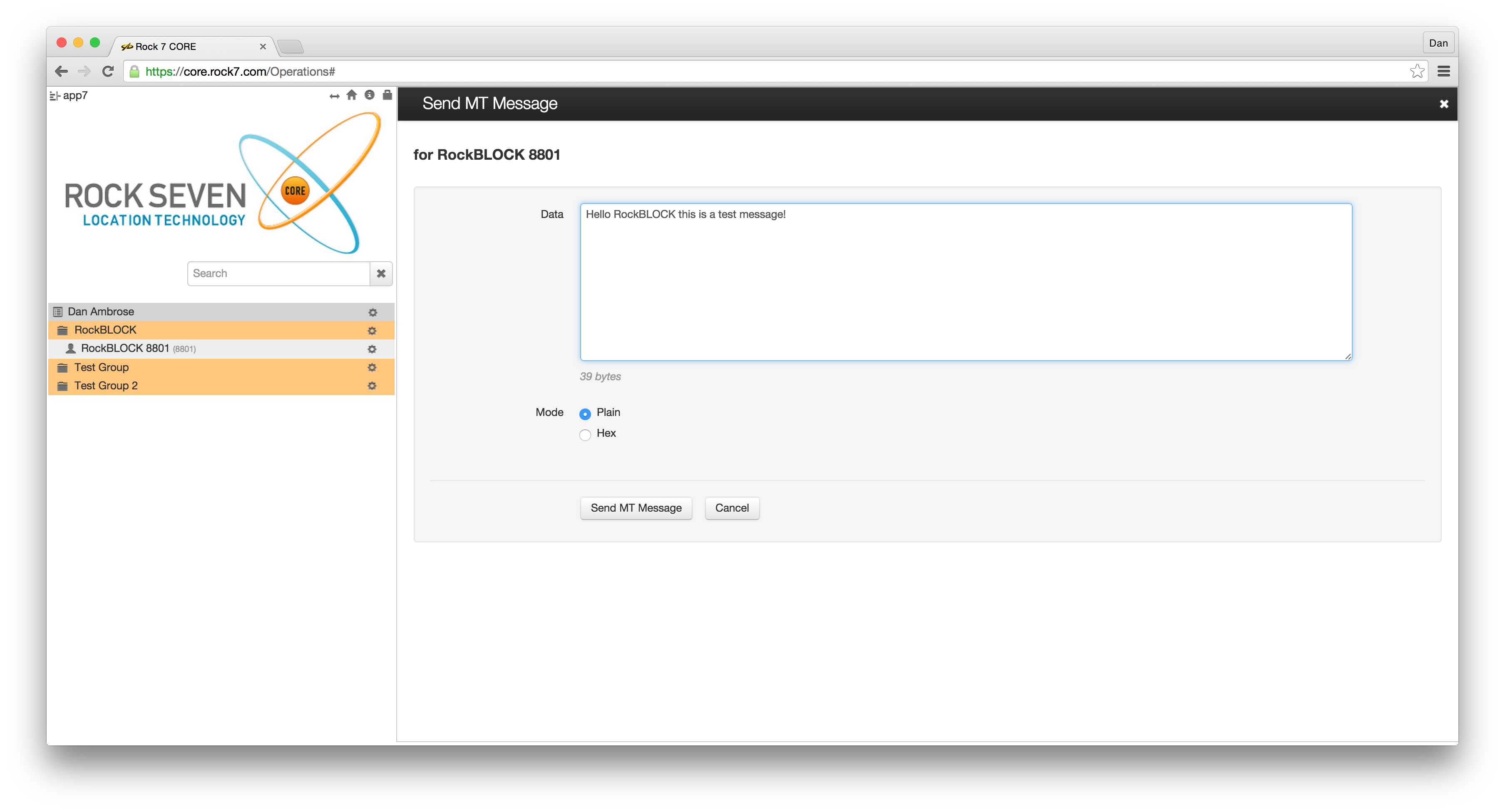Screen dimensions: 1505x812
Task: Click the Cancel button
Action: pyautogui.click(x=731, y=508)
